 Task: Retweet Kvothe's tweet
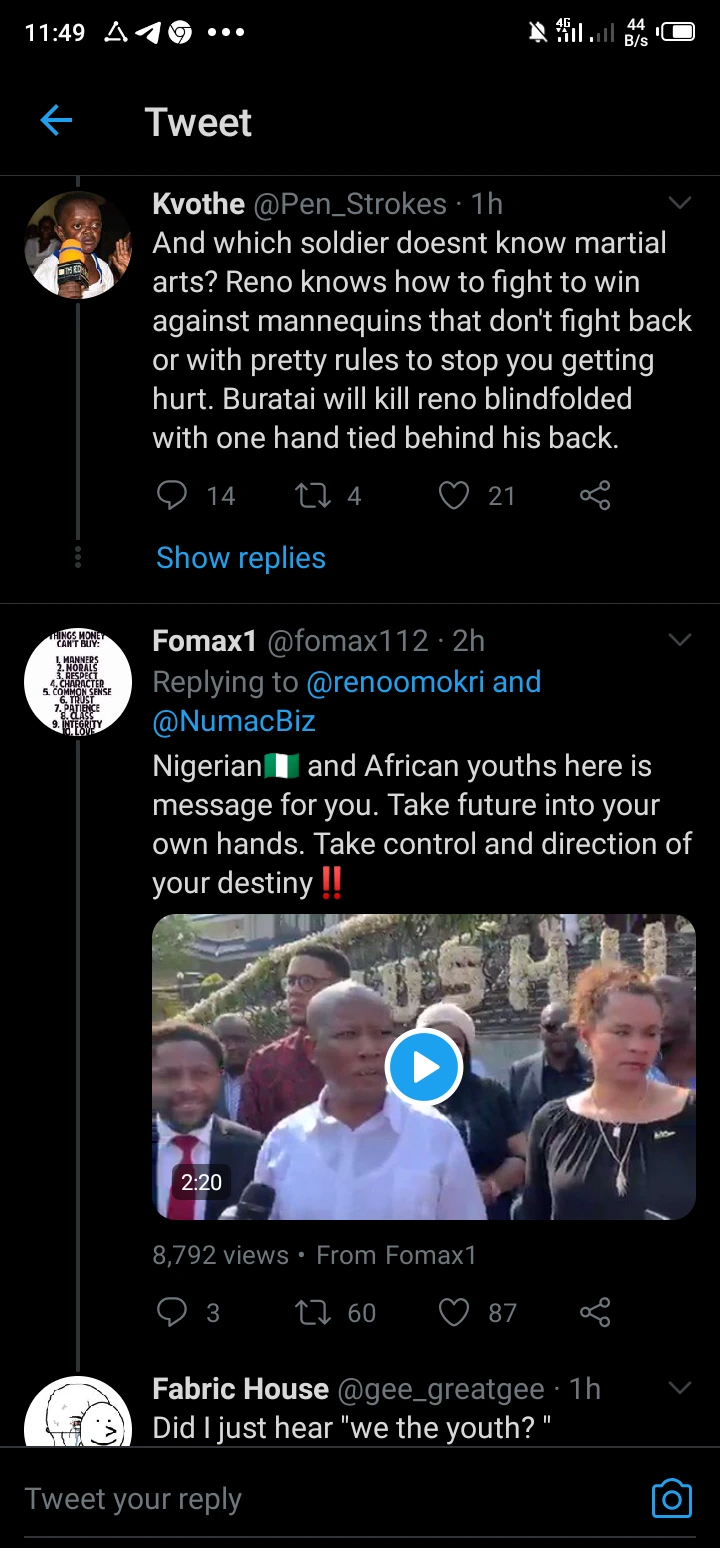click(314, 495)
